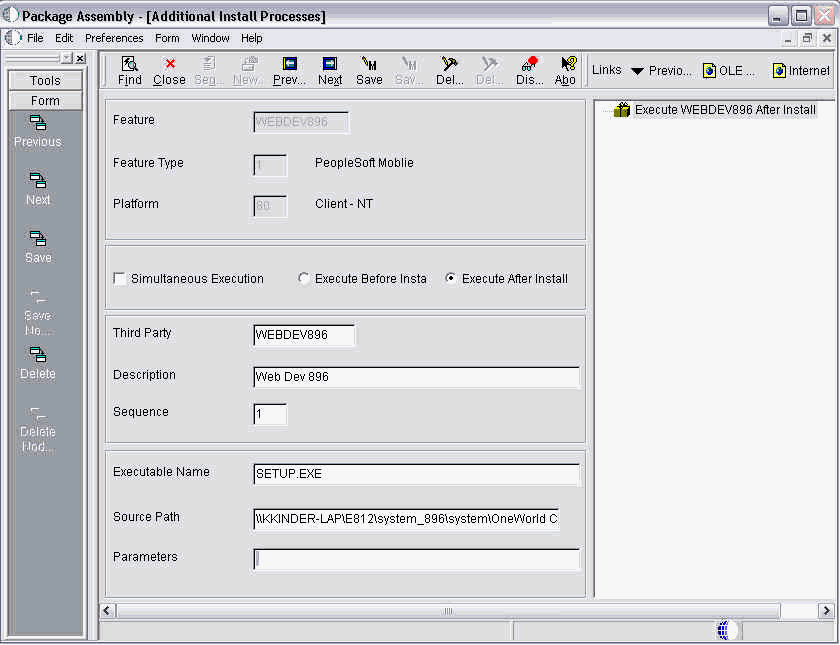Open the Preferences menu
840x645 pixels.
[114, 38]
